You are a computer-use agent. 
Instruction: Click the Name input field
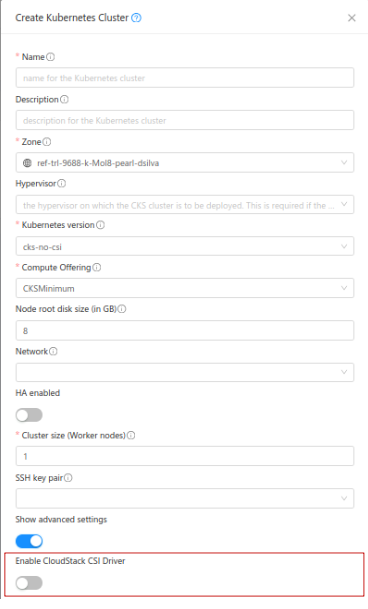pos(185,78)
